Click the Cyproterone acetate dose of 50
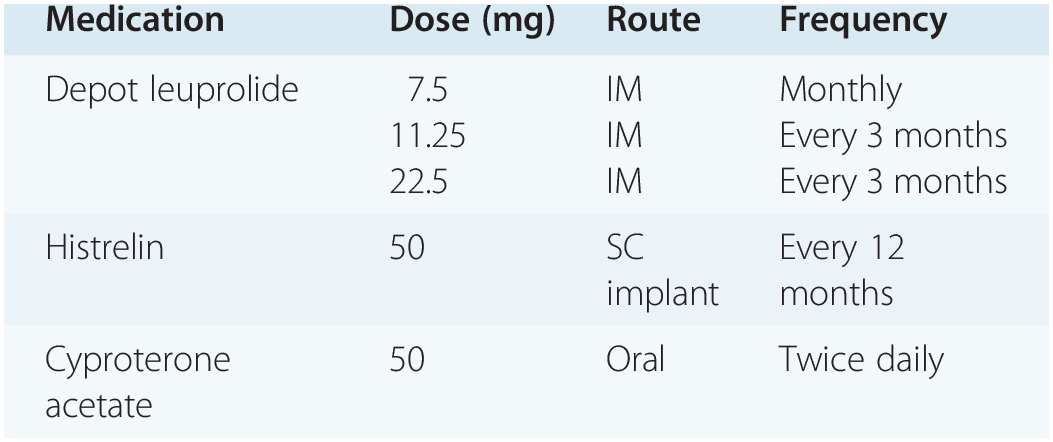Viewport: 1053px width, 442px height. 408,360
